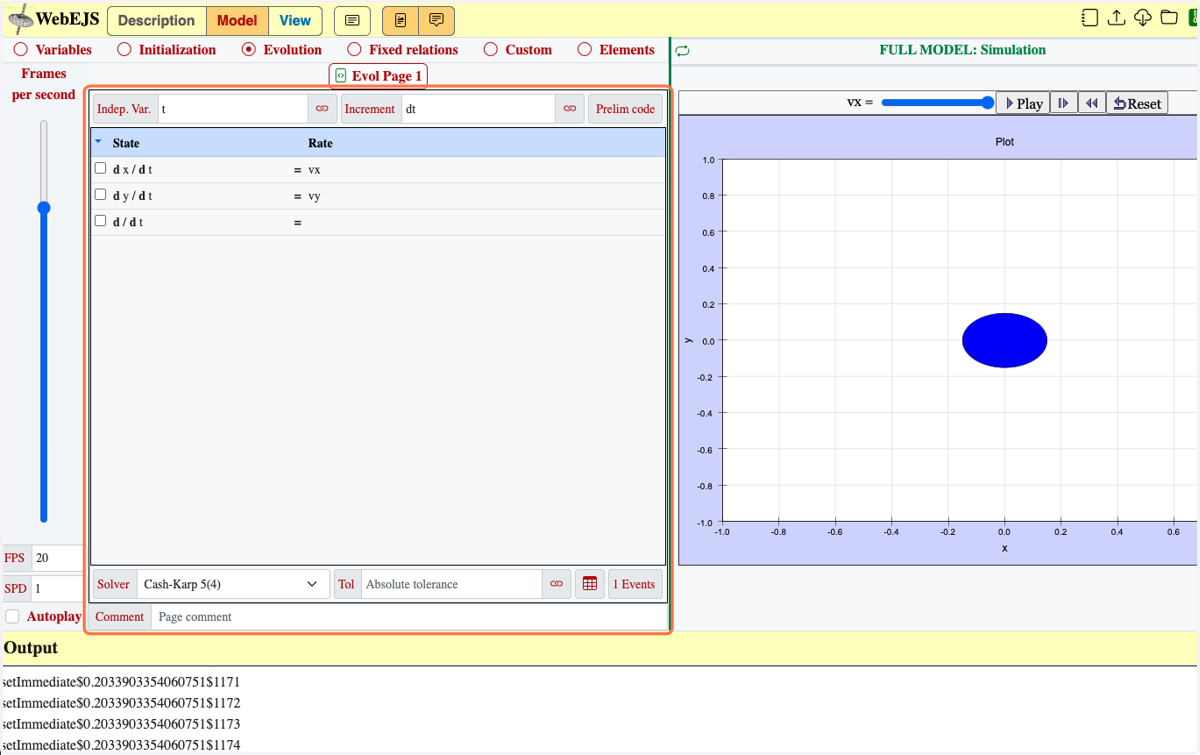Open the folder icon in top-right toolbar

[x=1169, y=18]
